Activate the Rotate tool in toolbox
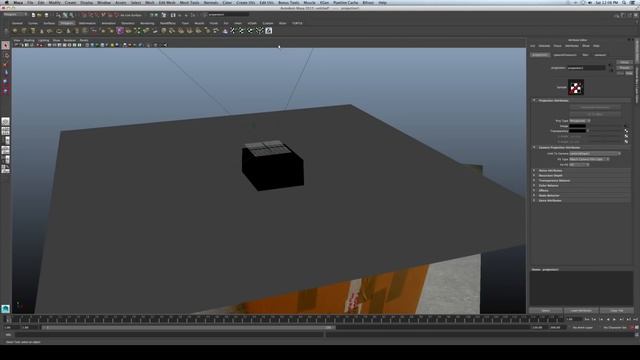 click(x=5, y=82)
